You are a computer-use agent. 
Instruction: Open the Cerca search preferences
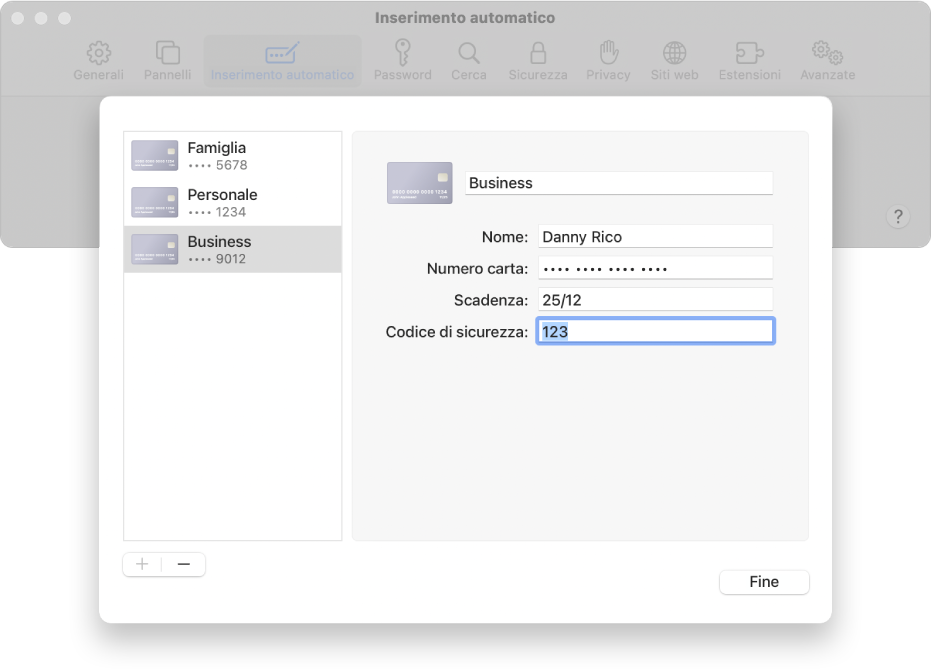[x=468, y=61]
